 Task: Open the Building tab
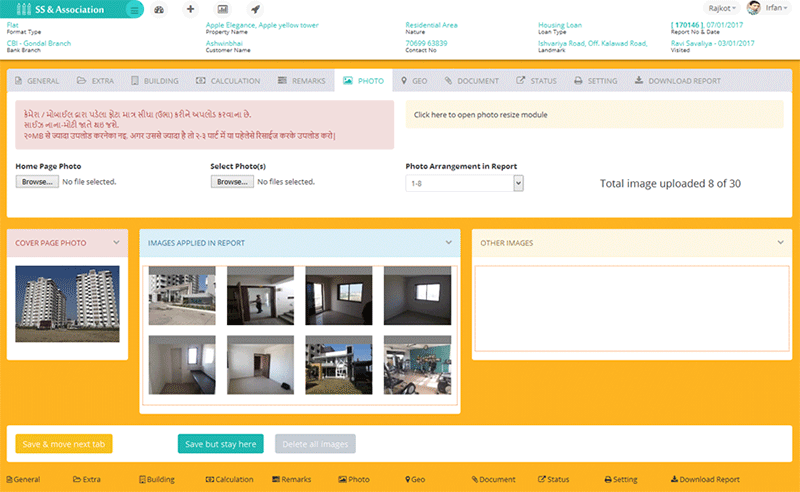pos(154,81)
